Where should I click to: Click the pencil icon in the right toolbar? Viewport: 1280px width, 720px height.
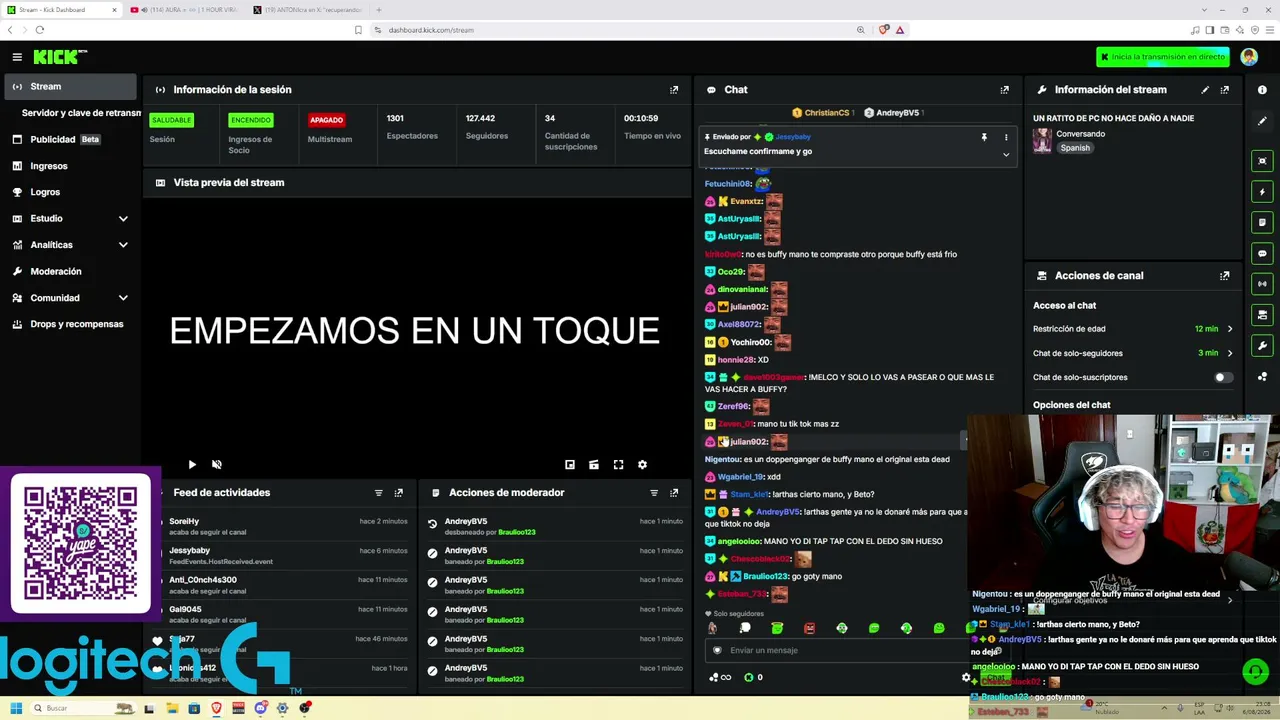[x=1262, y=122]
